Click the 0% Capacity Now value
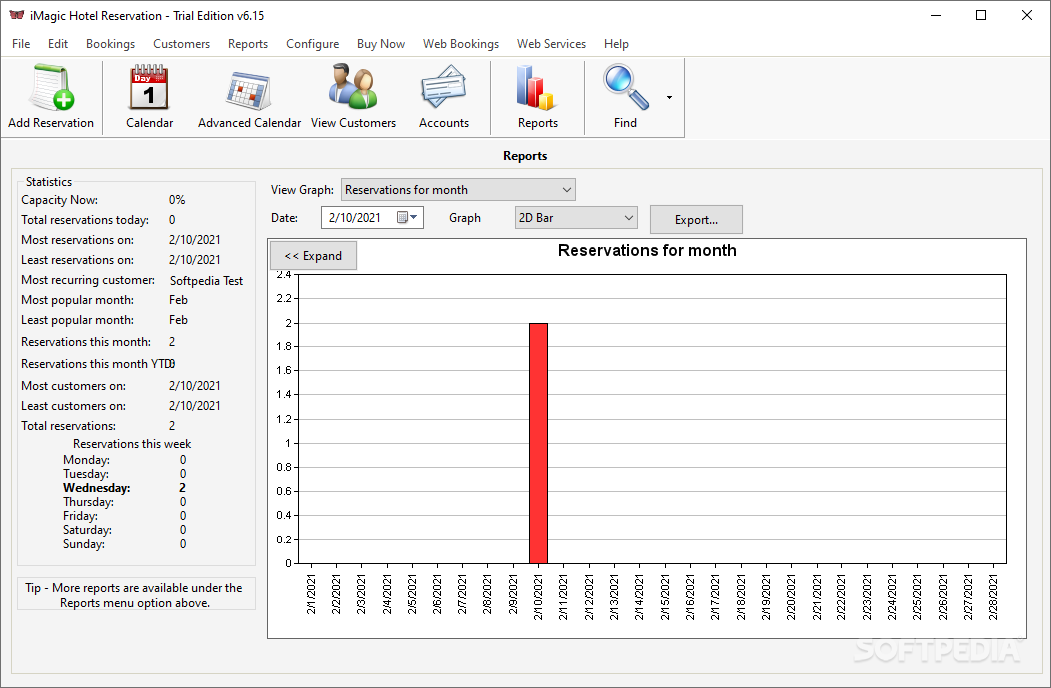Image resolution: width=1051 pixels, height=688 pixels. coord(177,200)
